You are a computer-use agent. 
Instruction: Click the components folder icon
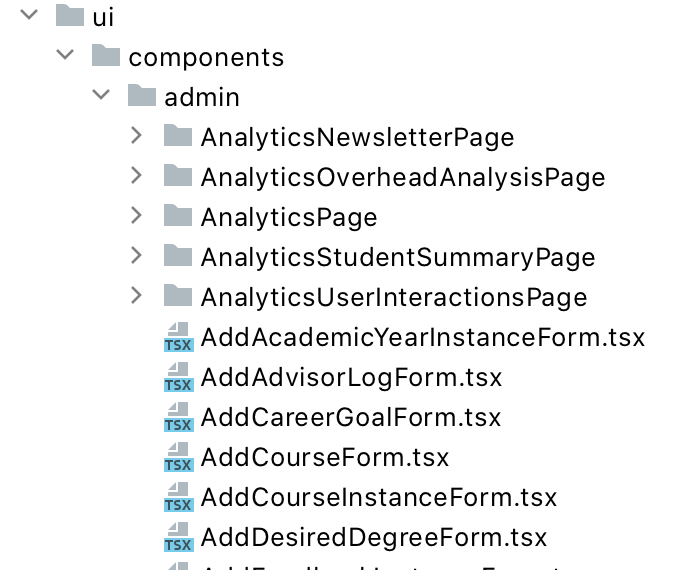(x=105, y=55)
